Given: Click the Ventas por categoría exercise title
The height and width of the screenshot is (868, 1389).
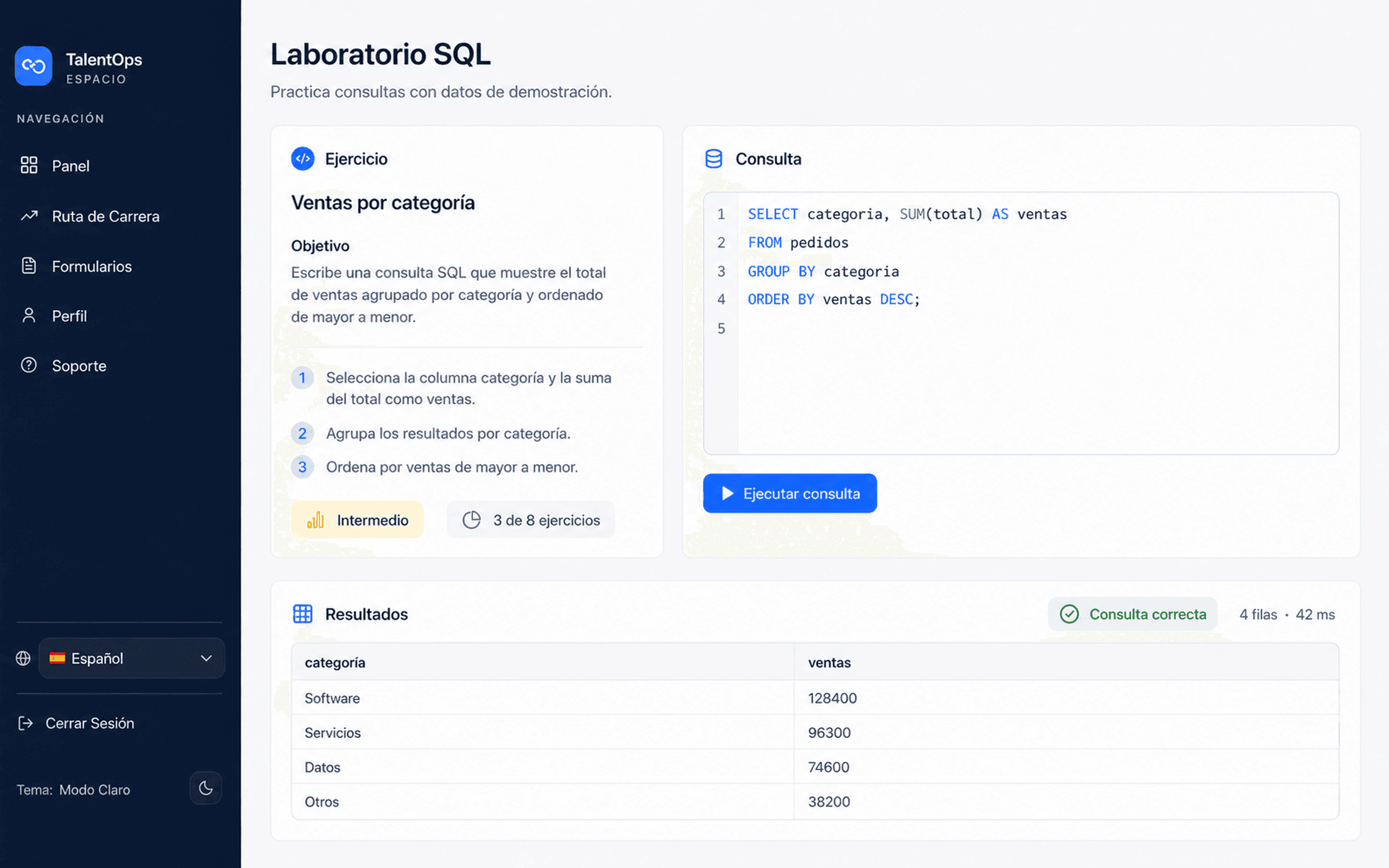Looking at the screenshot, I should [383, 203].
